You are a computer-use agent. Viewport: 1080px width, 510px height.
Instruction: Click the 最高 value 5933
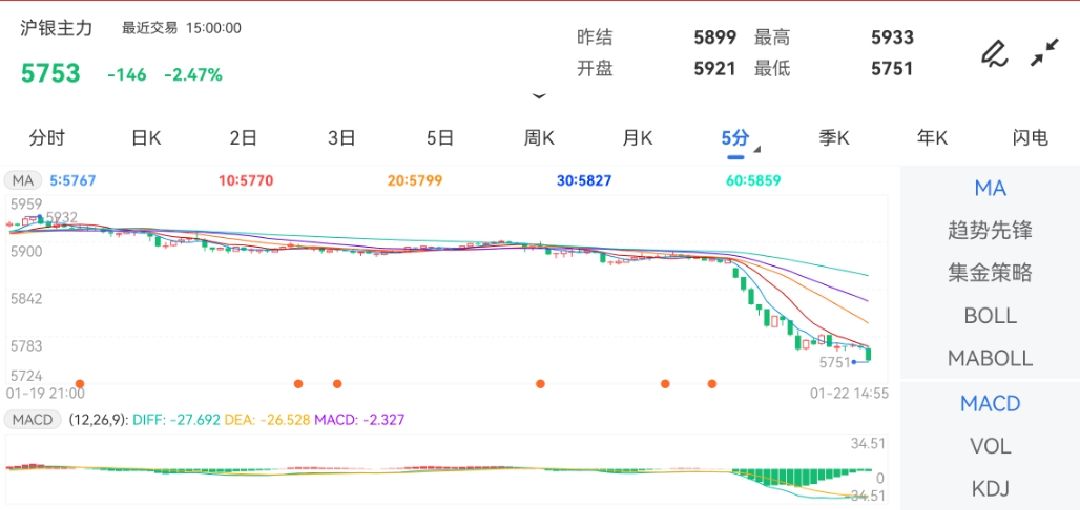tap(892, 37)
